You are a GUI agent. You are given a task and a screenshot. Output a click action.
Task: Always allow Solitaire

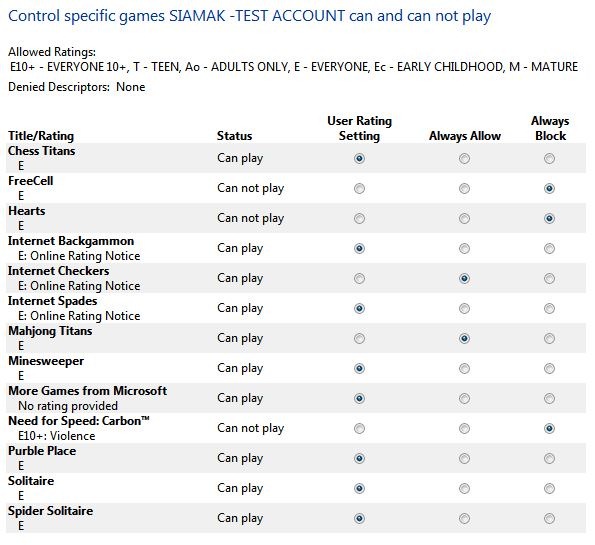point(464,488)
